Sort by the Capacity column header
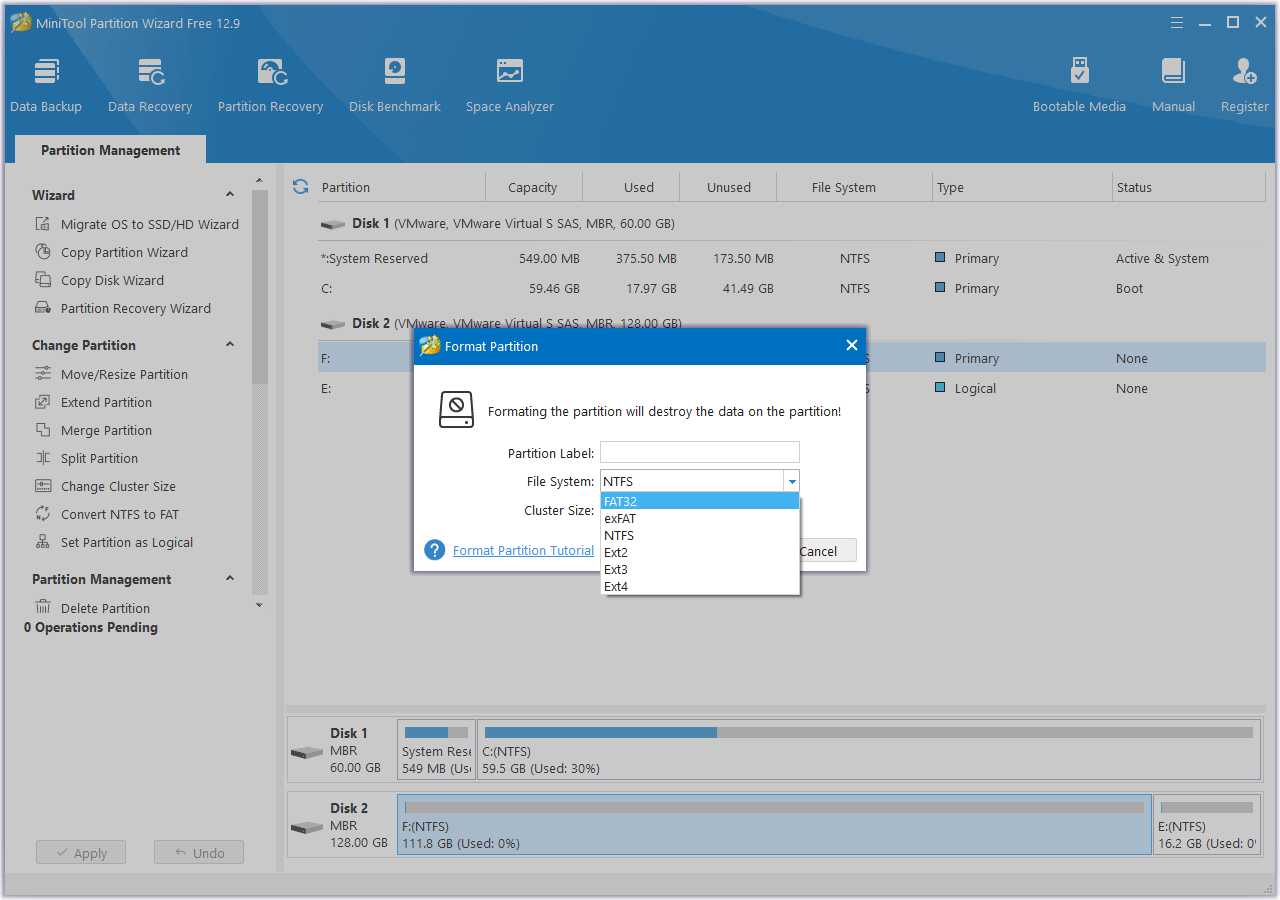This screenshot has width=1280, height=900. coord(533,187)
